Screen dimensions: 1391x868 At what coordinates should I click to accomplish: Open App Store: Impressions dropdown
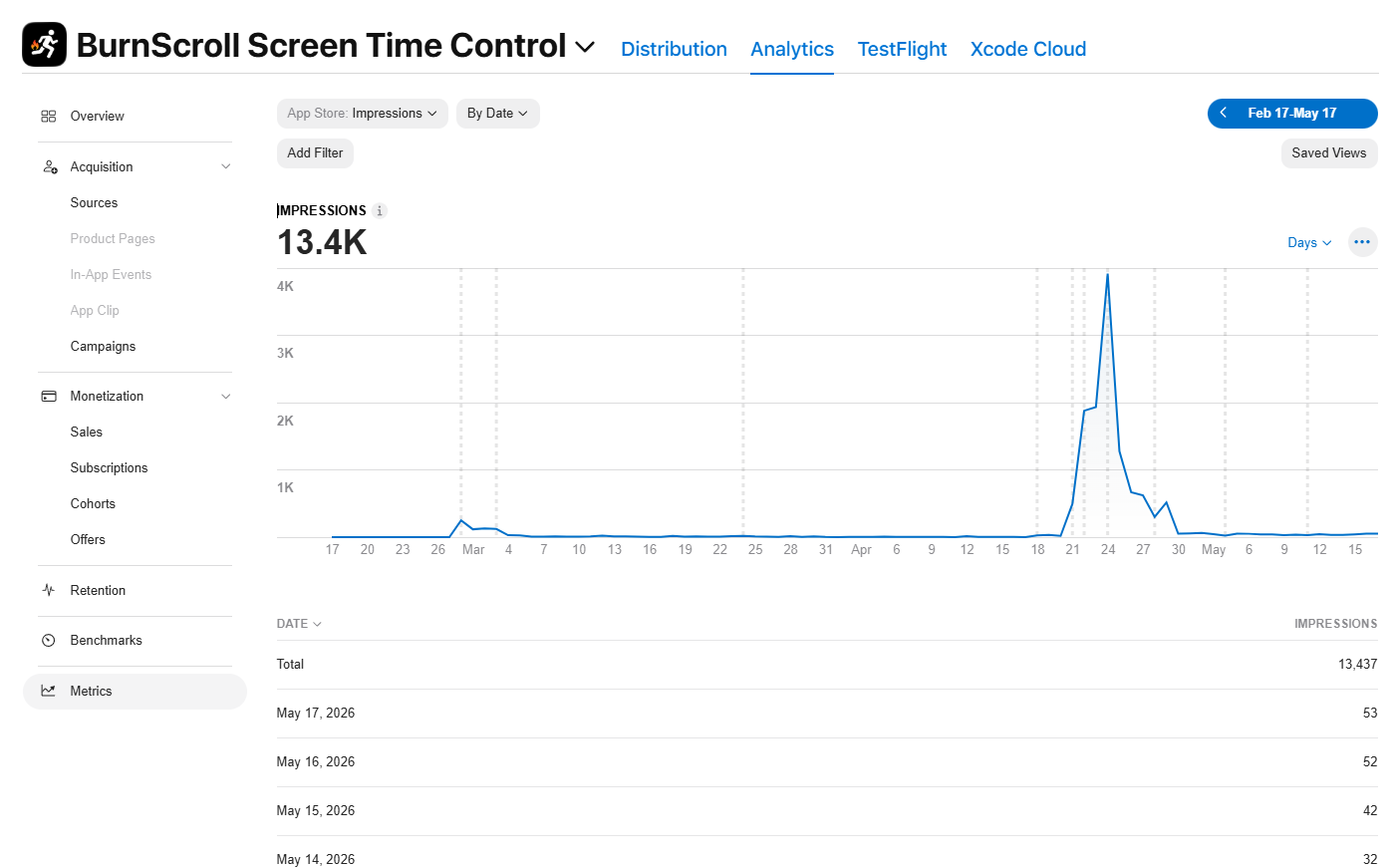tap(363, 114)
